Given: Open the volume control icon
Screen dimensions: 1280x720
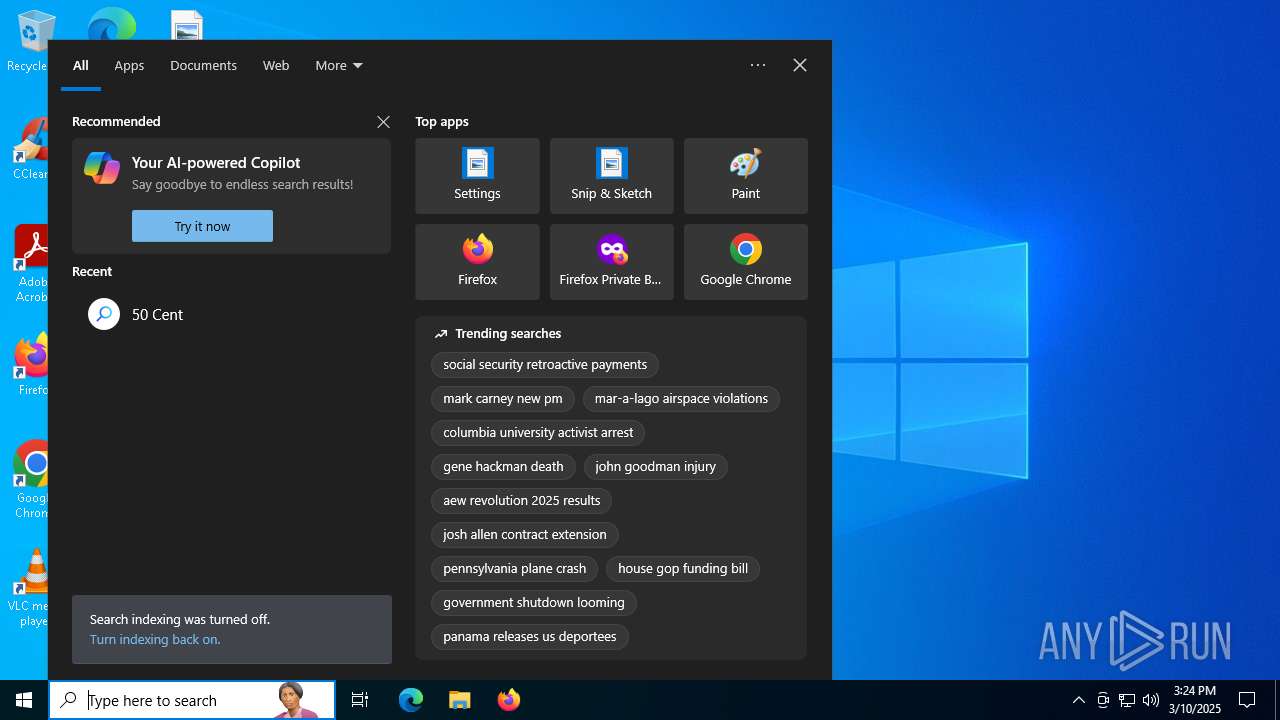Looking at the screenshot, I should pos(1151,700).
